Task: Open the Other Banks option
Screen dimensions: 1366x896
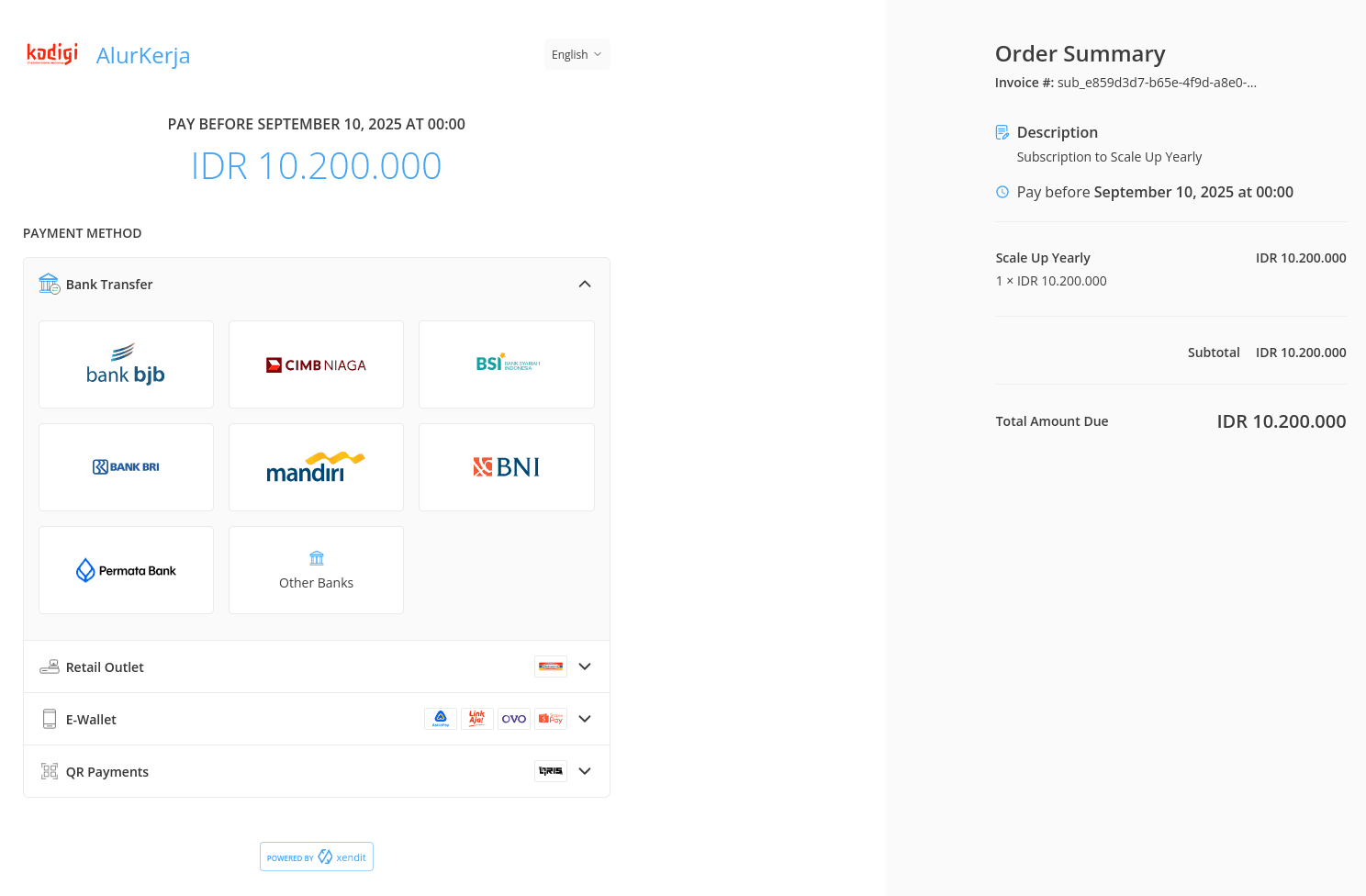Action: click(x=316, y=570)
